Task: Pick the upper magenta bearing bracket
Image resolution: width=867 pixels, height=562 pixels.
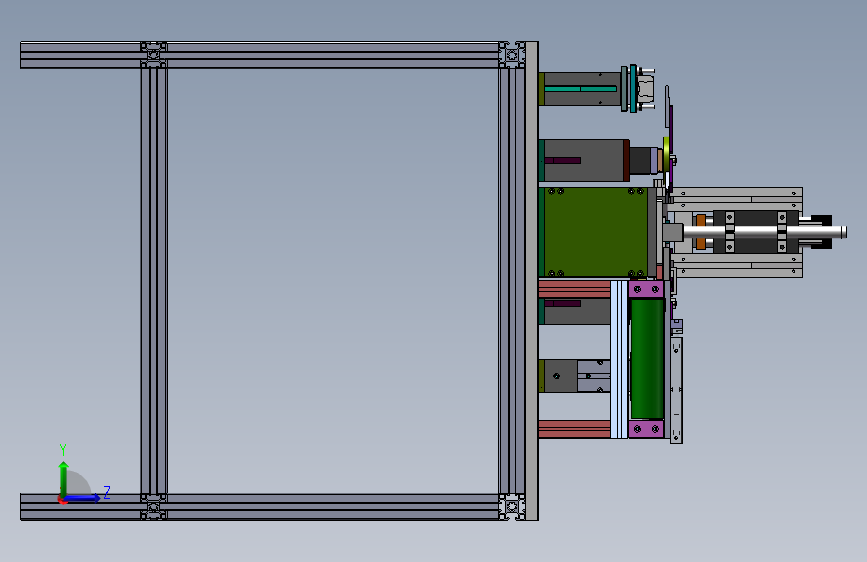Action: click(646, 289)
